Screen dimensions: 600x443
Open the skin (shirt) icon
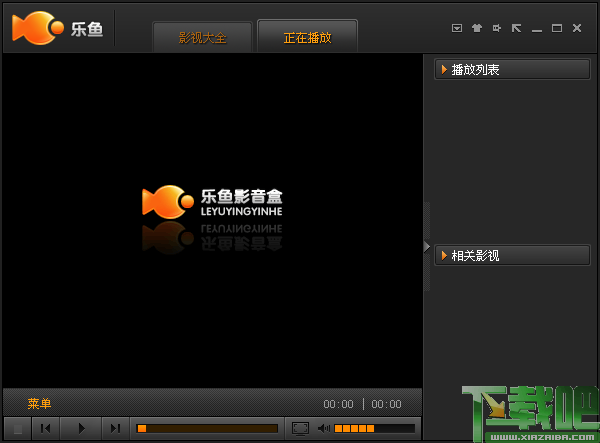coord(477,28)
